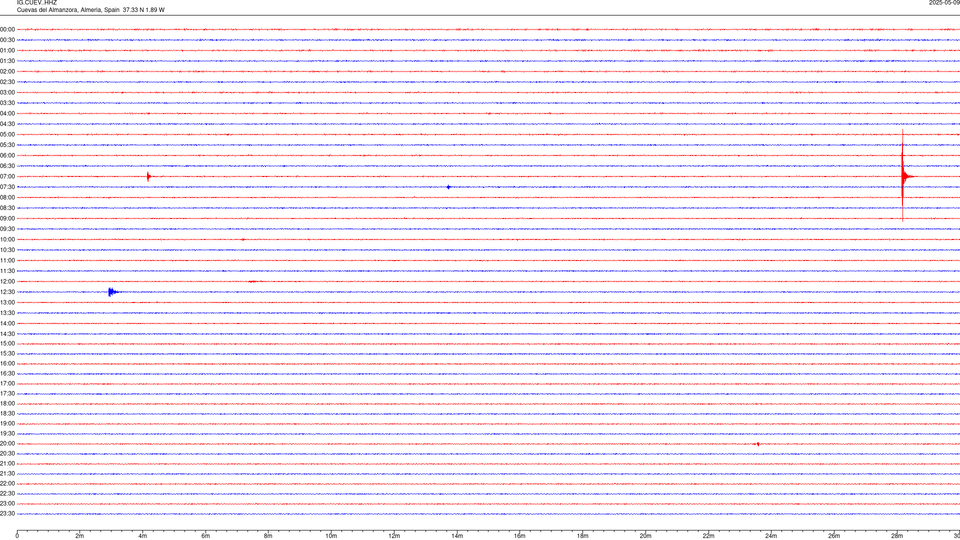Click the 13:00 time label
The width and height of the screenshot is (960, 540).
pos(7,302)
